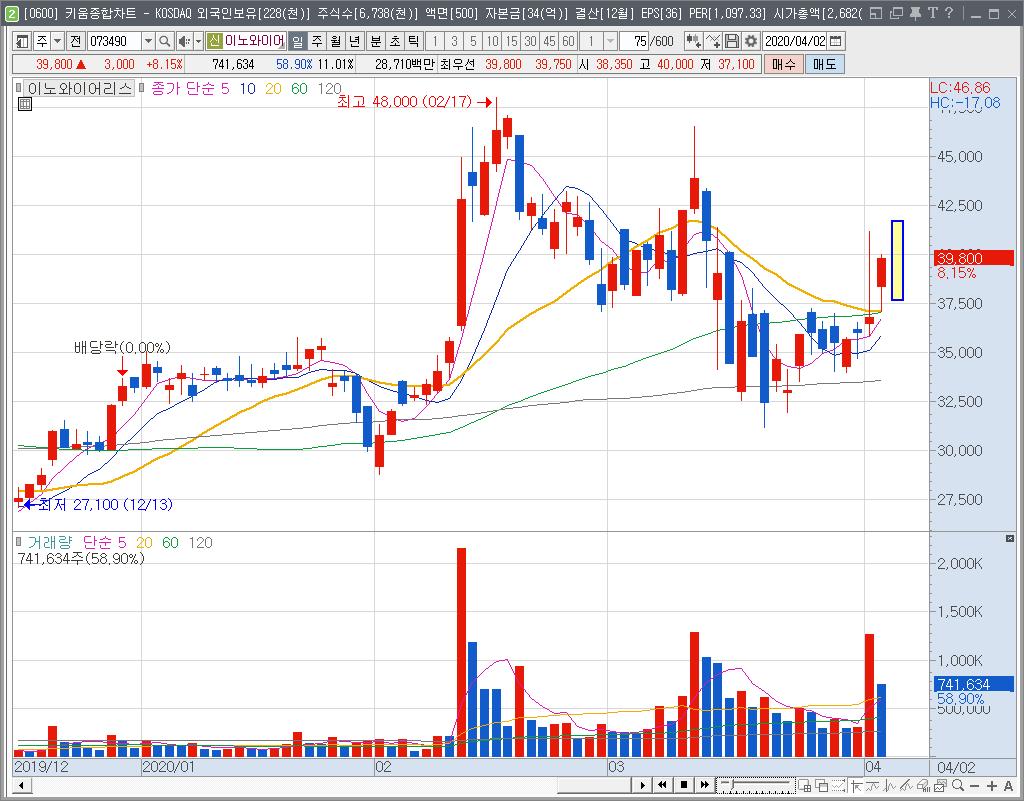
Task: Toggle the left side panel icon
Action: (x=22, y=41)
